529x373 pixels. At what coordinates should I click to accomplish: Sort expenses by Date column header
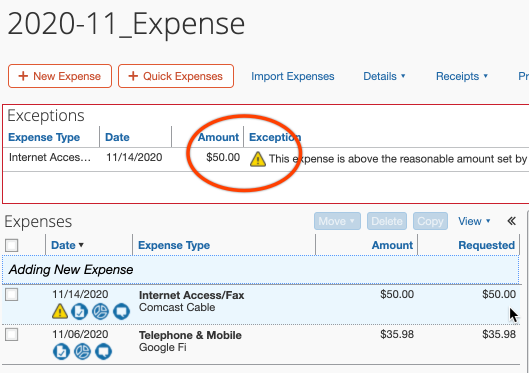point(67,245)
